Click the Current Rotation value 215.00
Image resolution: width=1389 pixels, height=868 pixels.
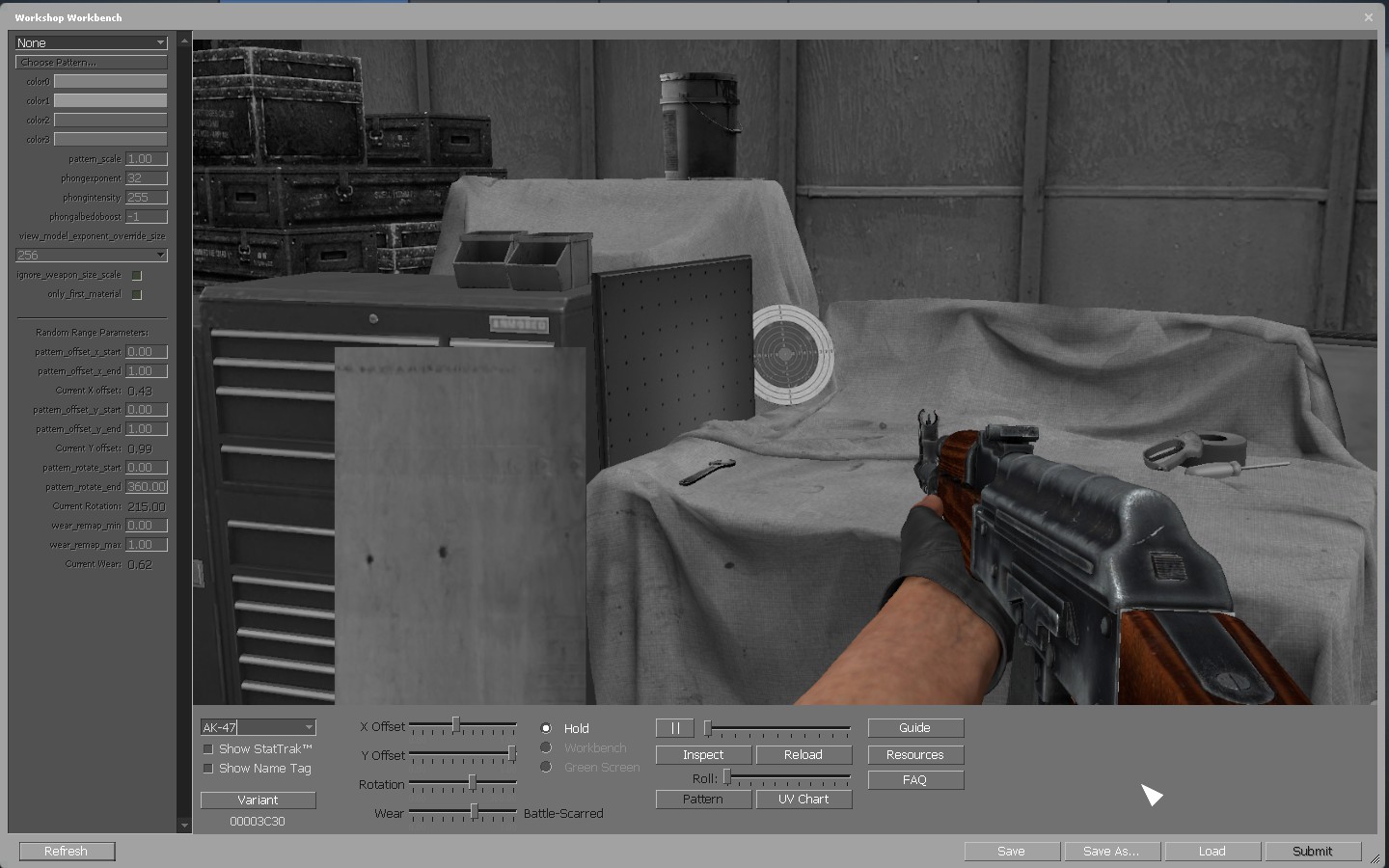(147, 506)
